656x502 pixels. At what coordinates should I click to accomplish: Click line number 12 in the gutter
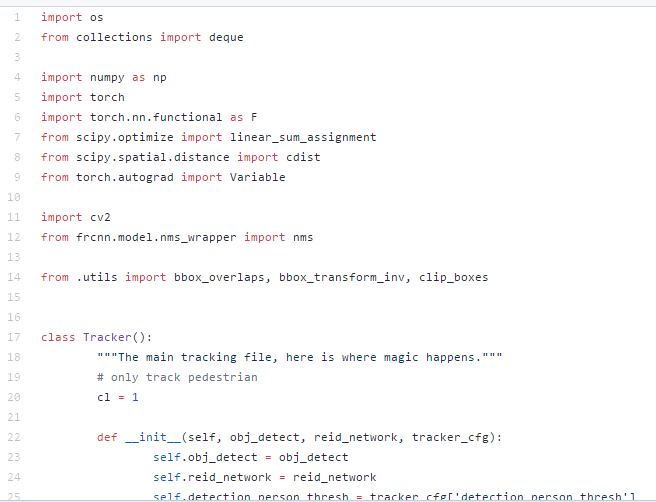[14, 237]
